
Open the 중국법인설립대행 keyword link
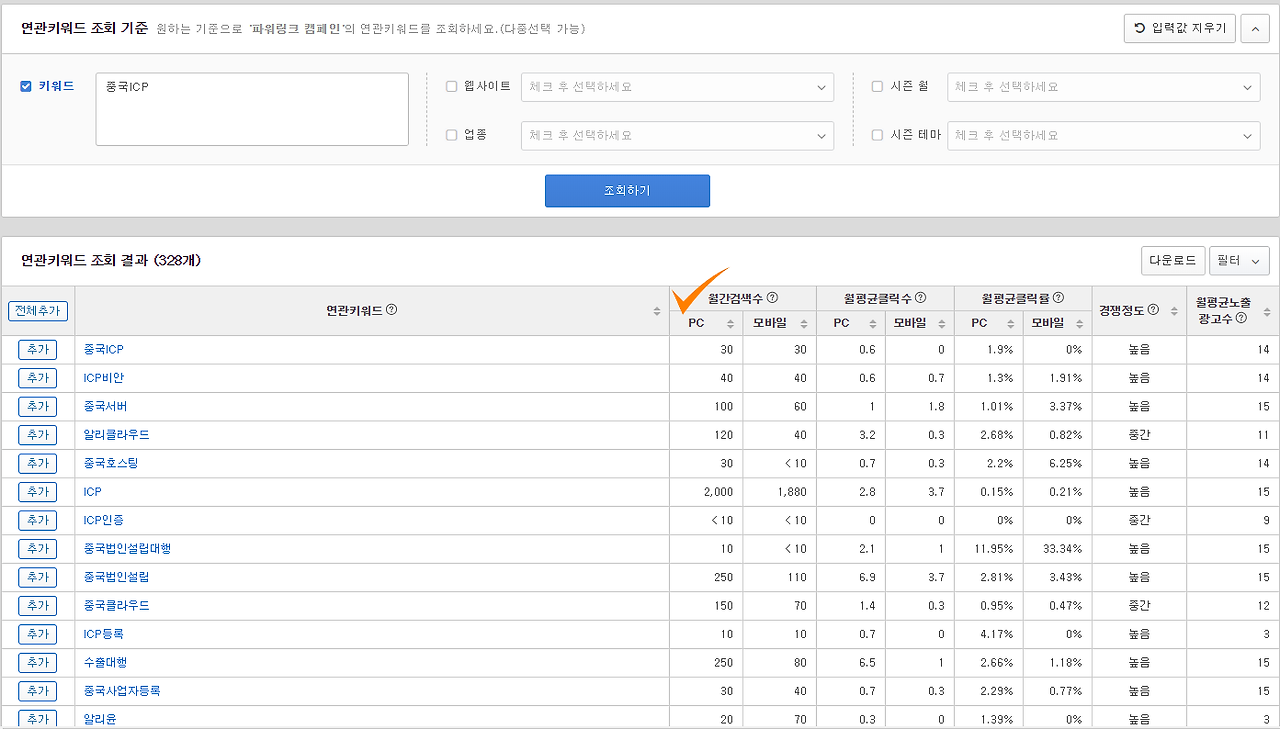tap(128, 549)
